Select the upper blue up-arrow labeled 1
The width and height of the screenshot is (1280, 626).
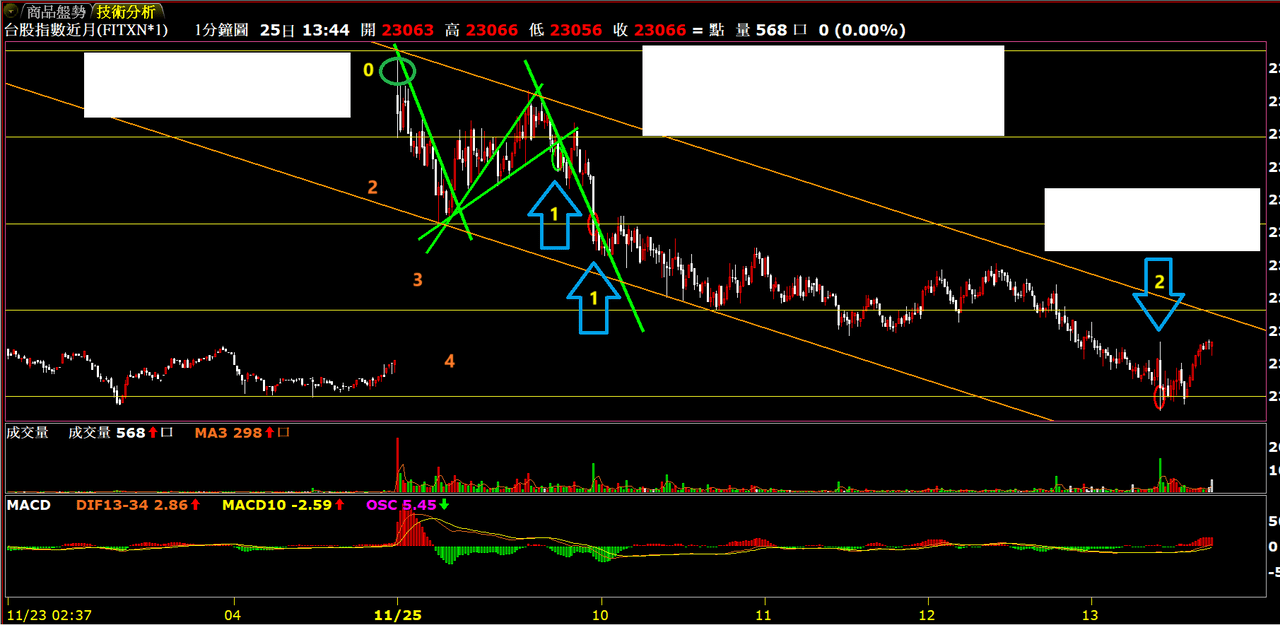[x=554, y=214]
